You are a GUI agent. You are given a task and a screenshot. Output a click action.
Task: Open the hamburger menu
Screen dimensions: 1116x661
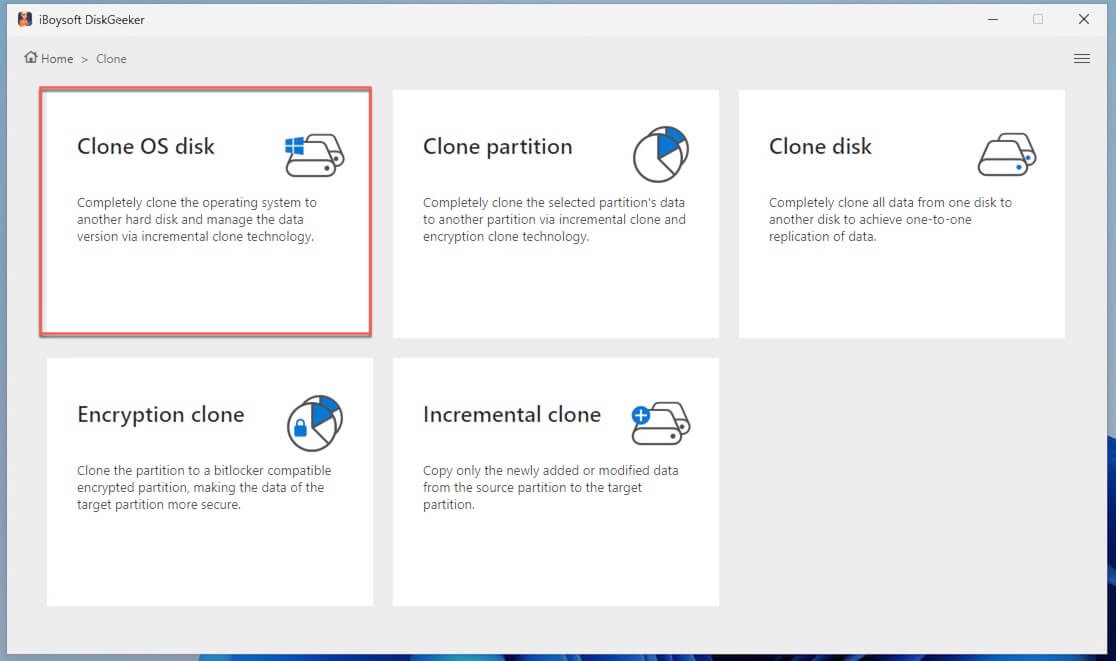[x=1081, y=59]
